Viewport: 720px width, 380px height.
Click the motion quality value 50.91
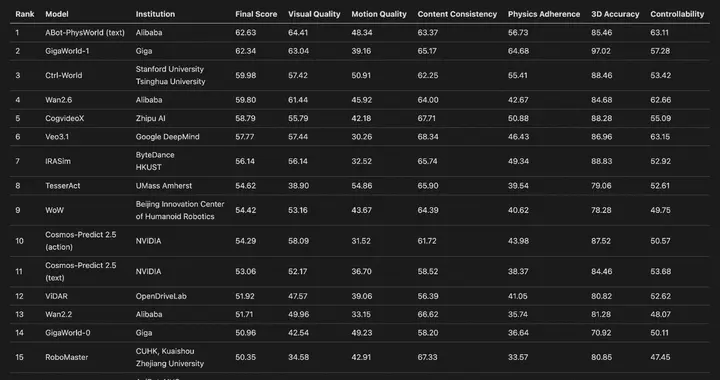click(x=361, y=75)
